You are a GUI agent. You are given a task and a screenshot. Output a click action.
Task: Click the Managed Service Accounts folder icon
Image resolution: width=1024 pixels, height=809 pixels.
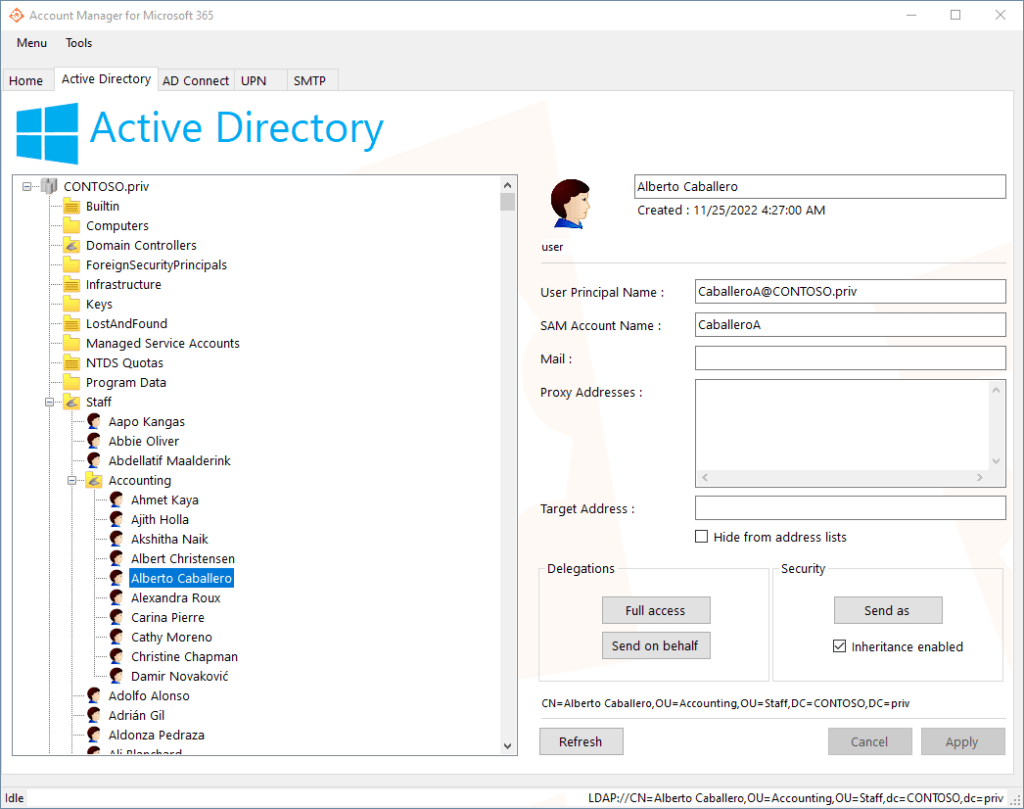[72, 343]
